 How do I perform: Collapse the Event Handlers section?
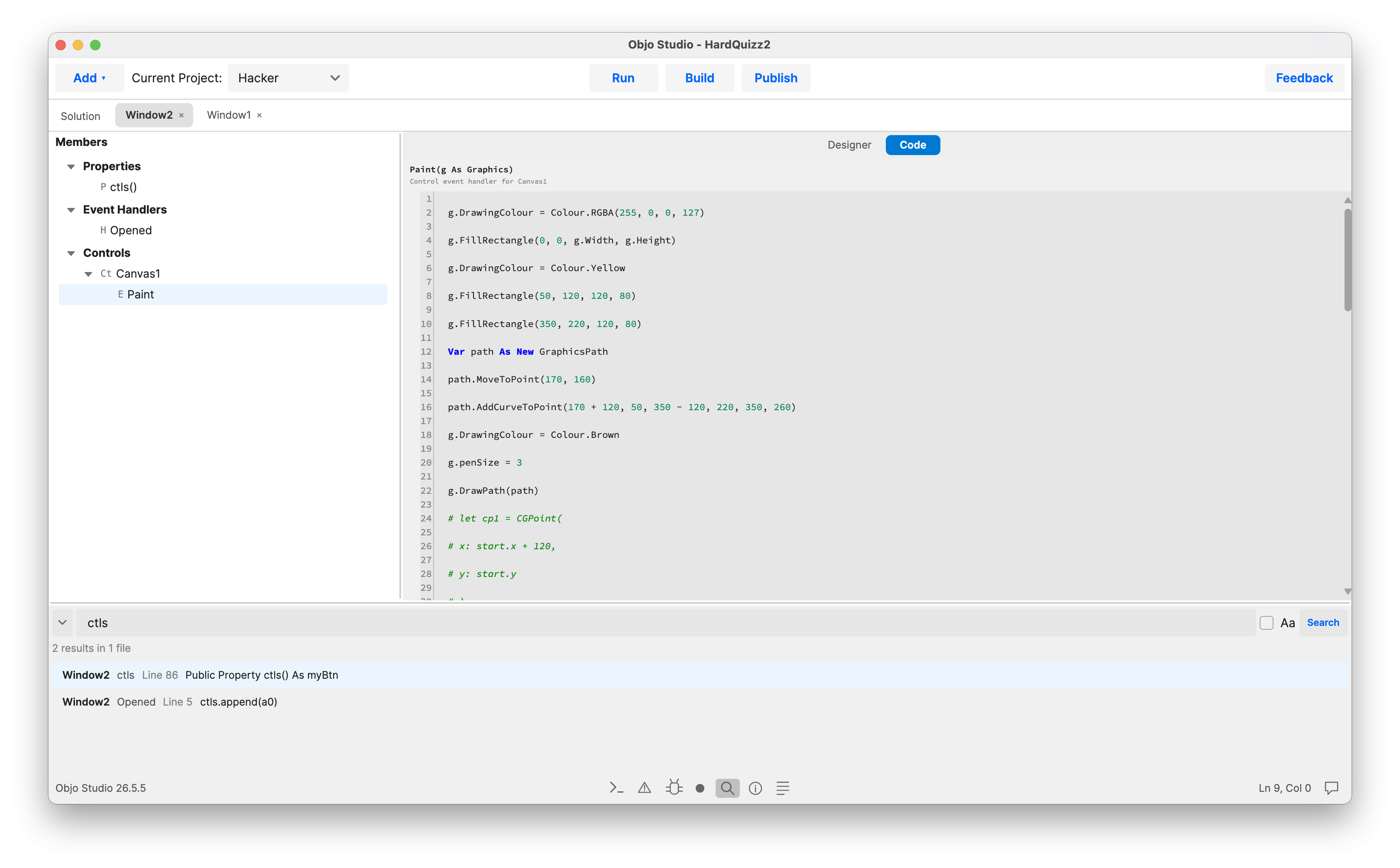tap(71, 210)
